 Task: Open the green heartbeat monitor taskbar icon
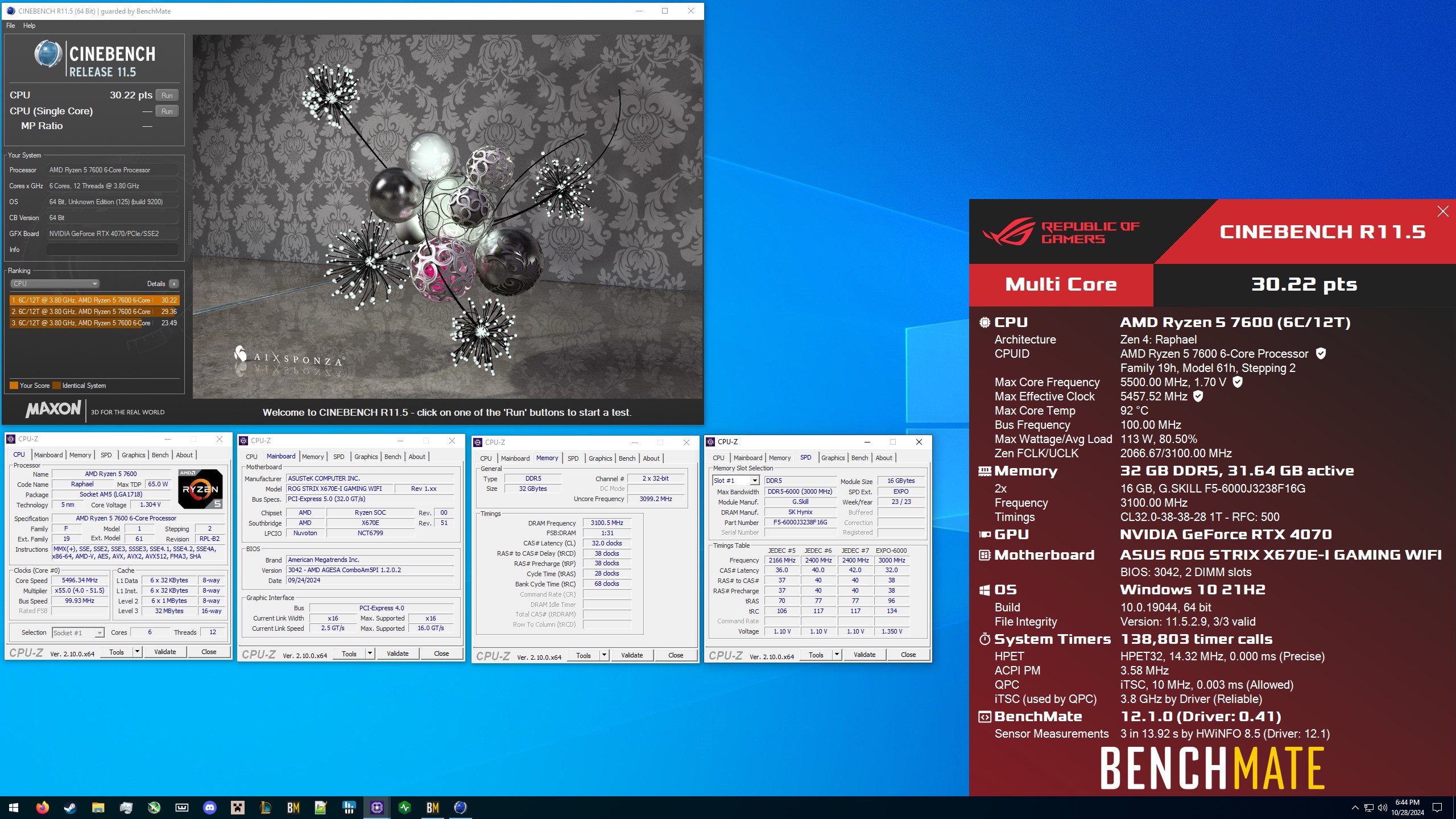tap(404, 807)
